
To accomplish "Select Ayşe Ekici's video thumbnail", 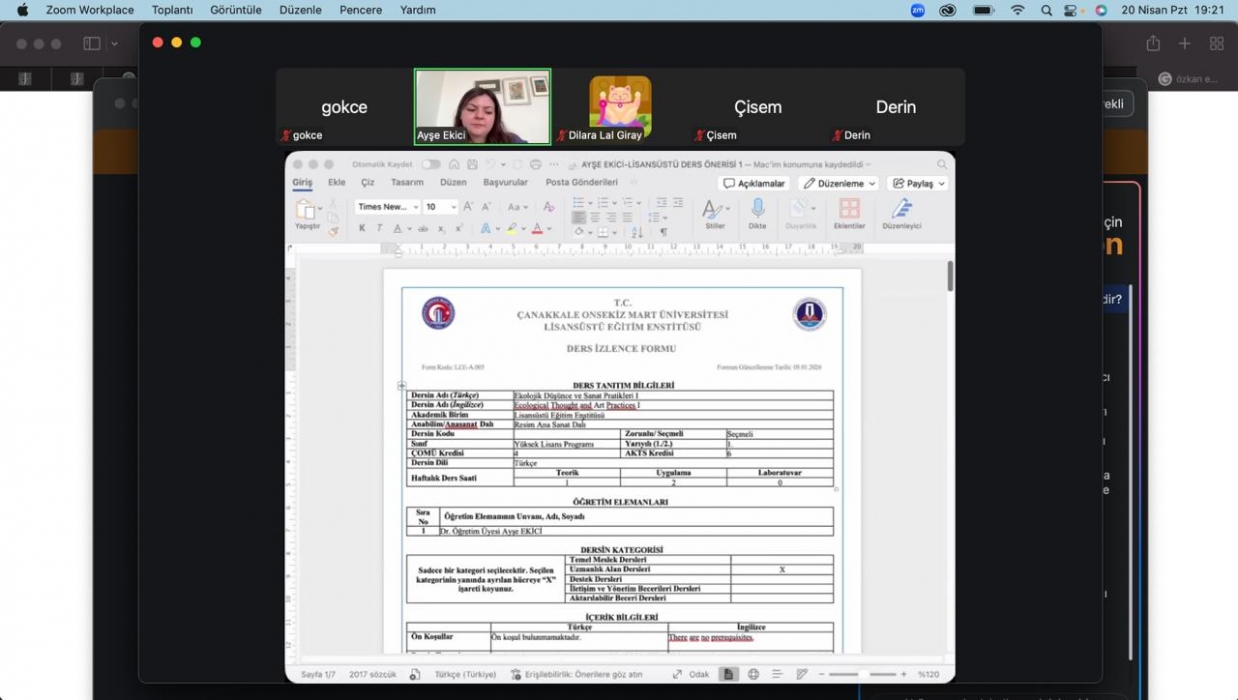I will pos(482,106).
